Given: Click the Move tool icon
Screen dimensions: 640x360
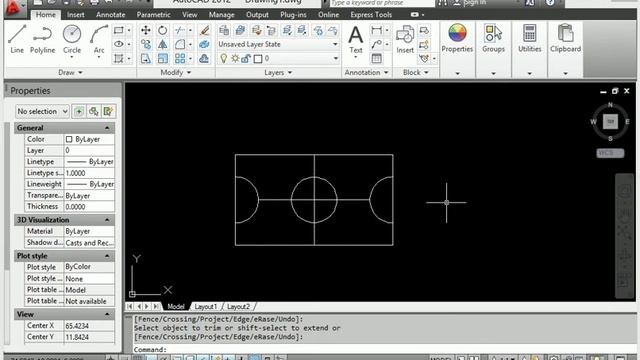Looking at the screenshot, I should (145, 30).
